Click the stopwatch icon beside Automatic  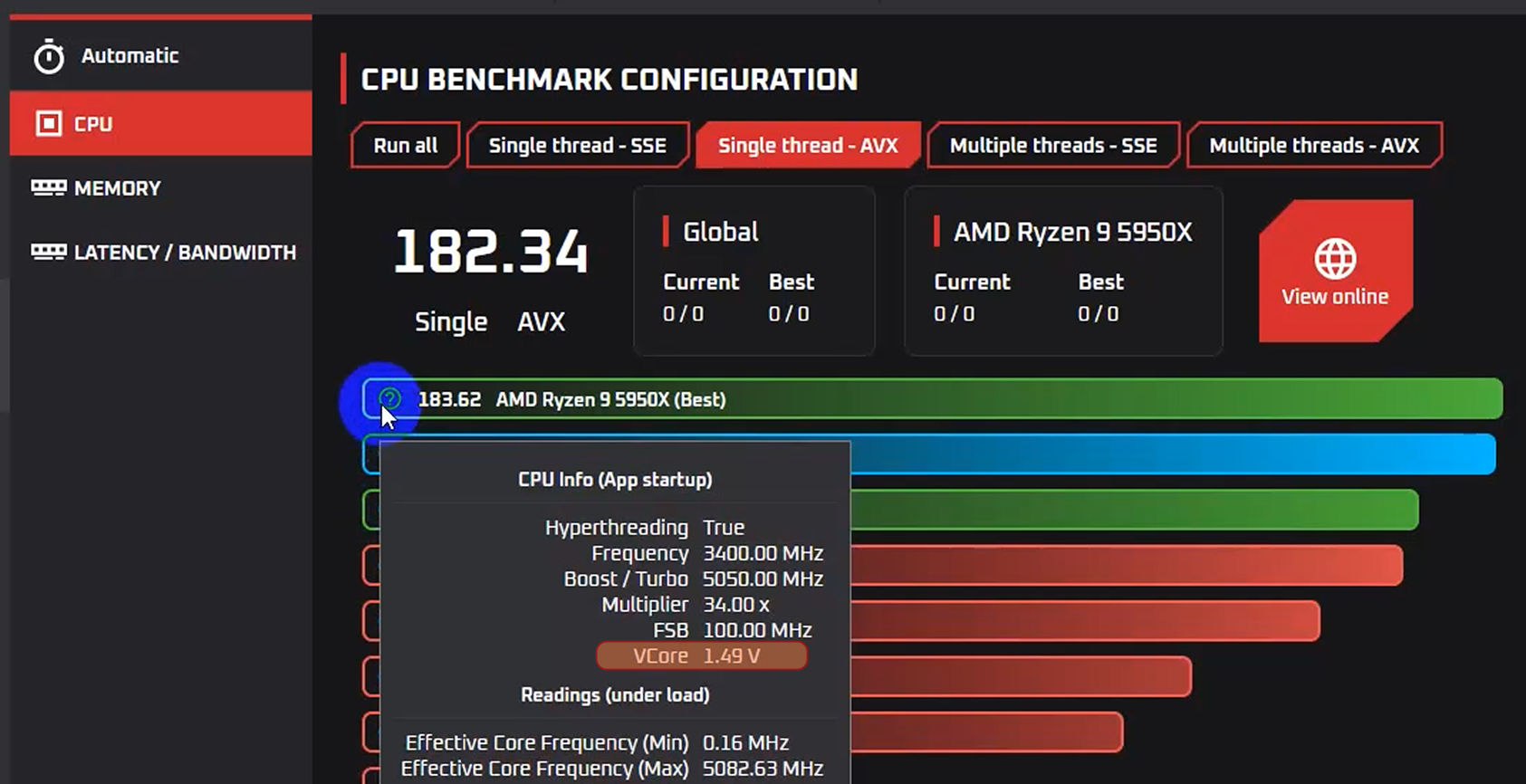point(49,57)
